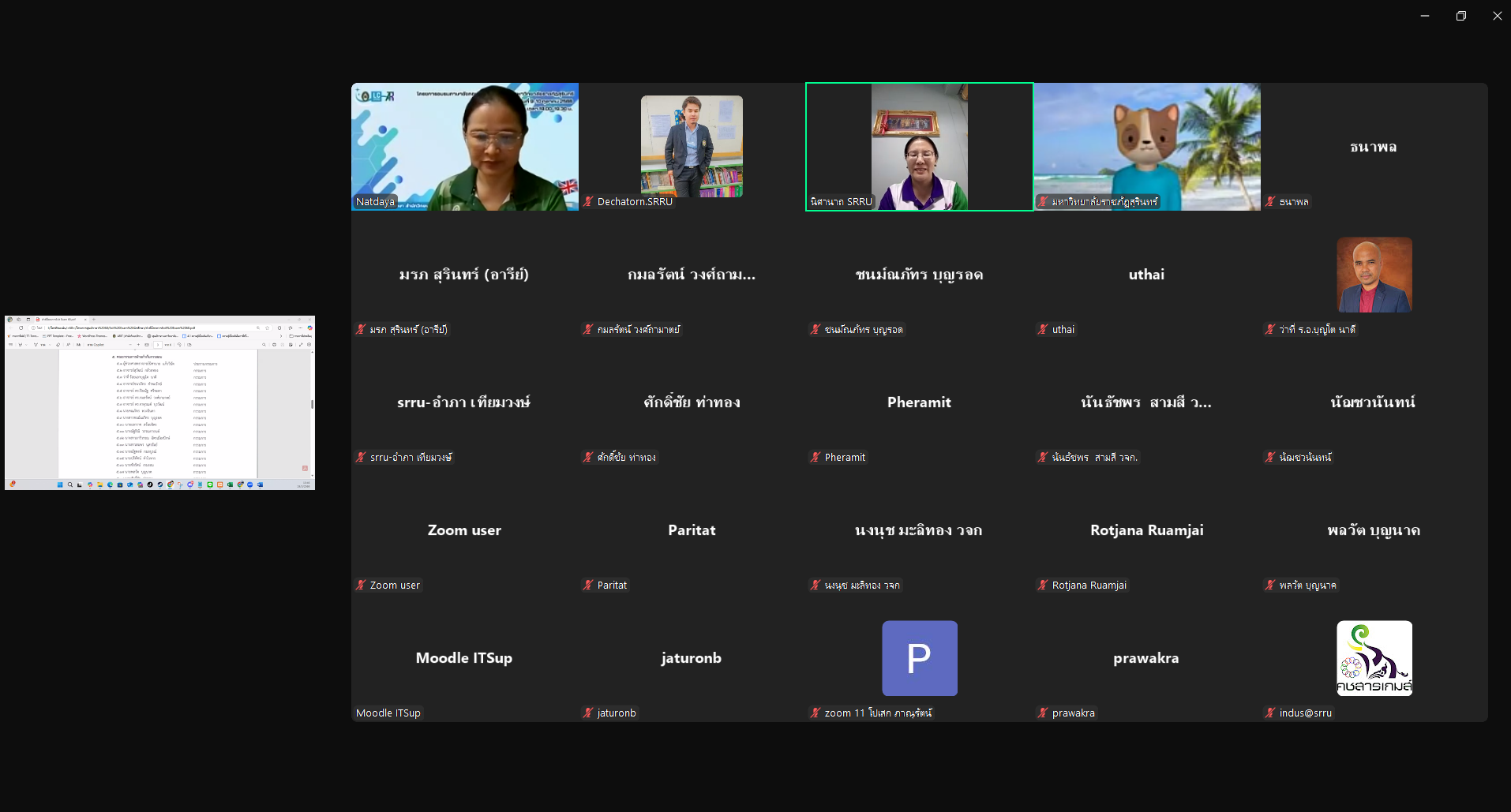The height and width of the screenshot is (812, 1511).
Task: Click the Rotjana Ruamjai participant tile
Action: tap(1147, 530)
